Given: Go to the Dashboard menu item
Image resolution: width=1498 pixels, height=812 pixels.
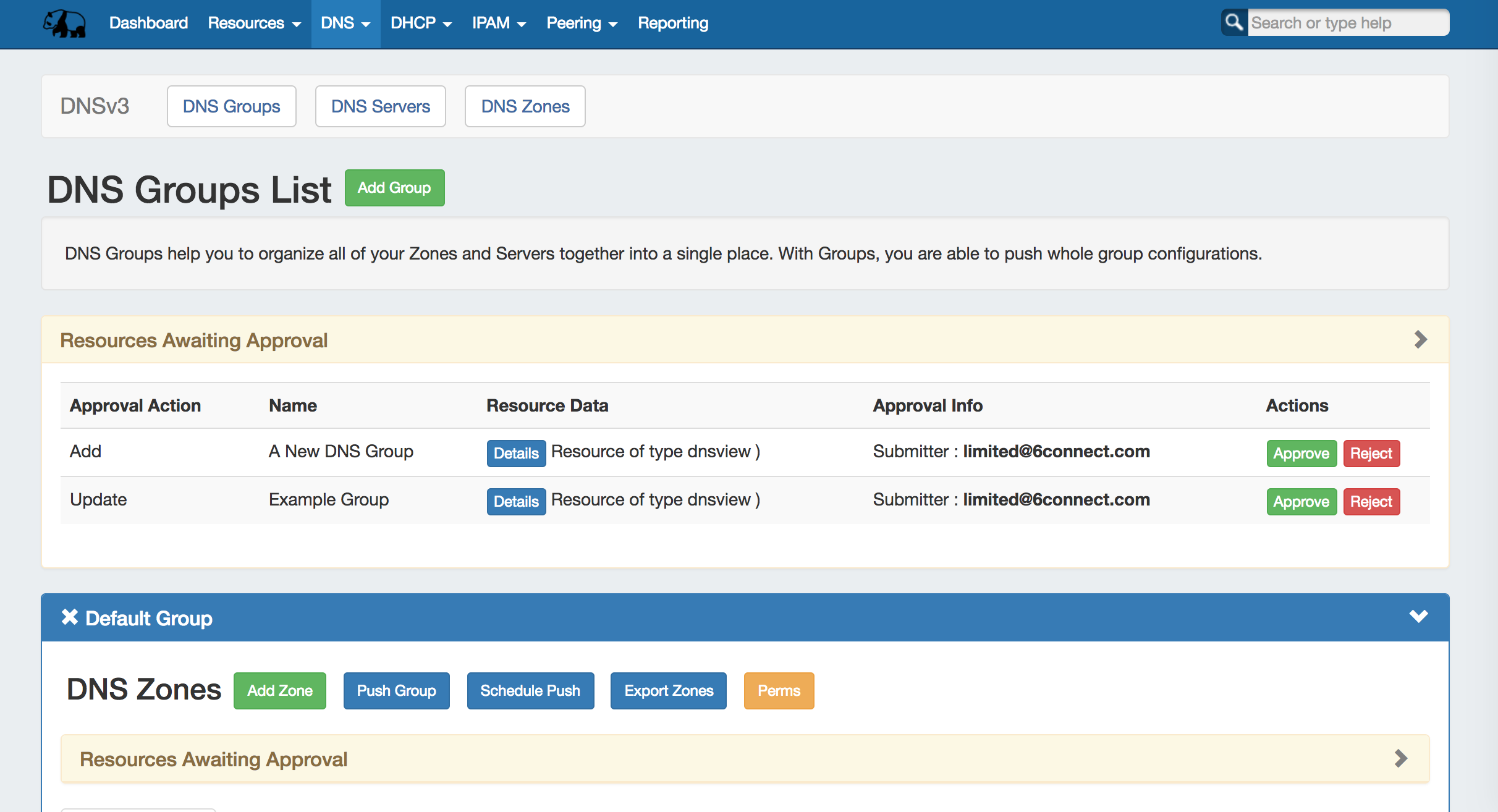Looking at the screenshot, I should pyautogui.click(x=148, y=23).
